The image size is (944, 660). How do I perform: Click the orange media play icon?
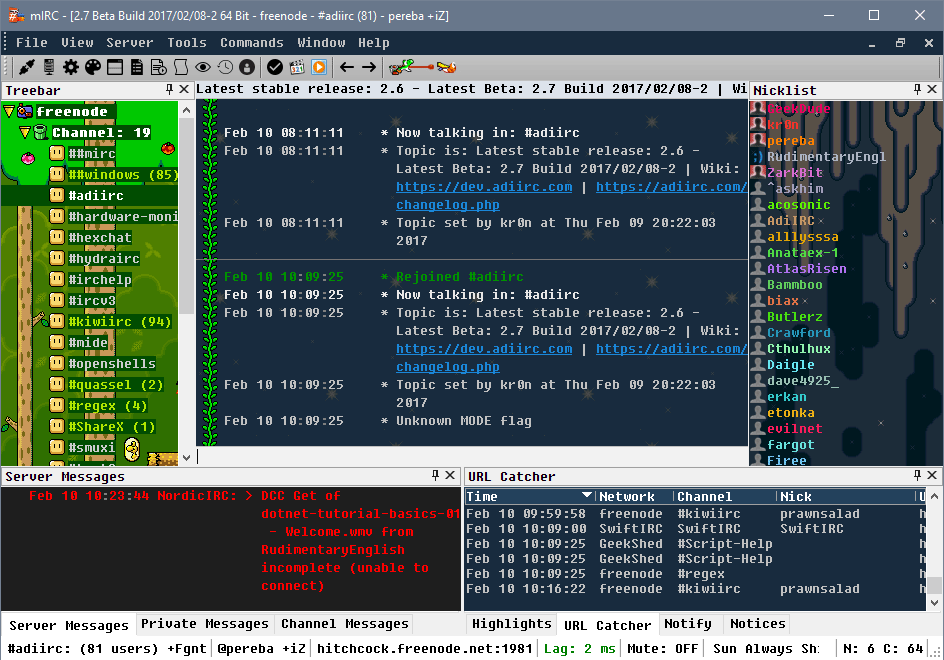pos(319,67)
